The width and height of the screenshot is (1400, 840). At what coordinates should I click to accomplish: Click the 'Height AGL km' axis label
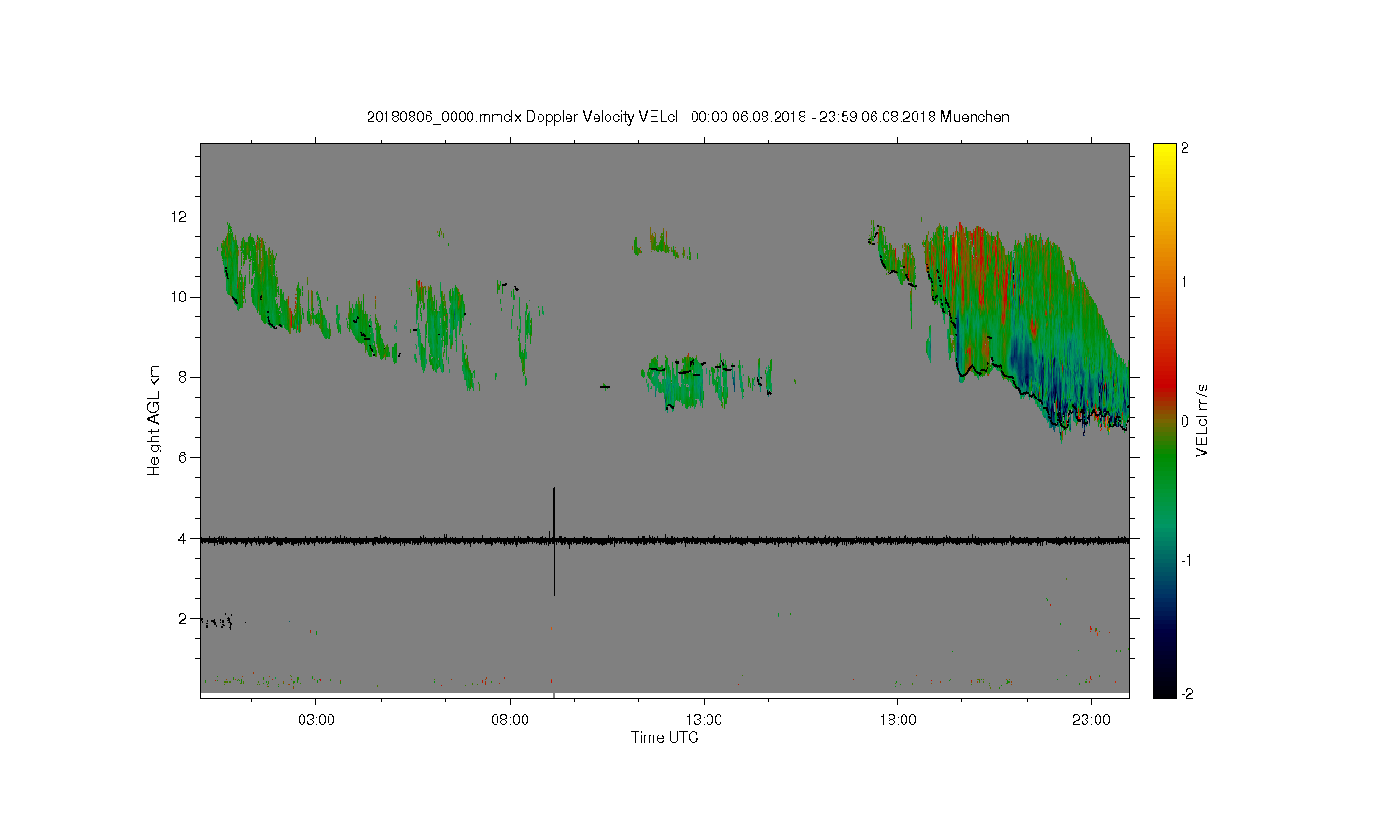coord(153,420)
